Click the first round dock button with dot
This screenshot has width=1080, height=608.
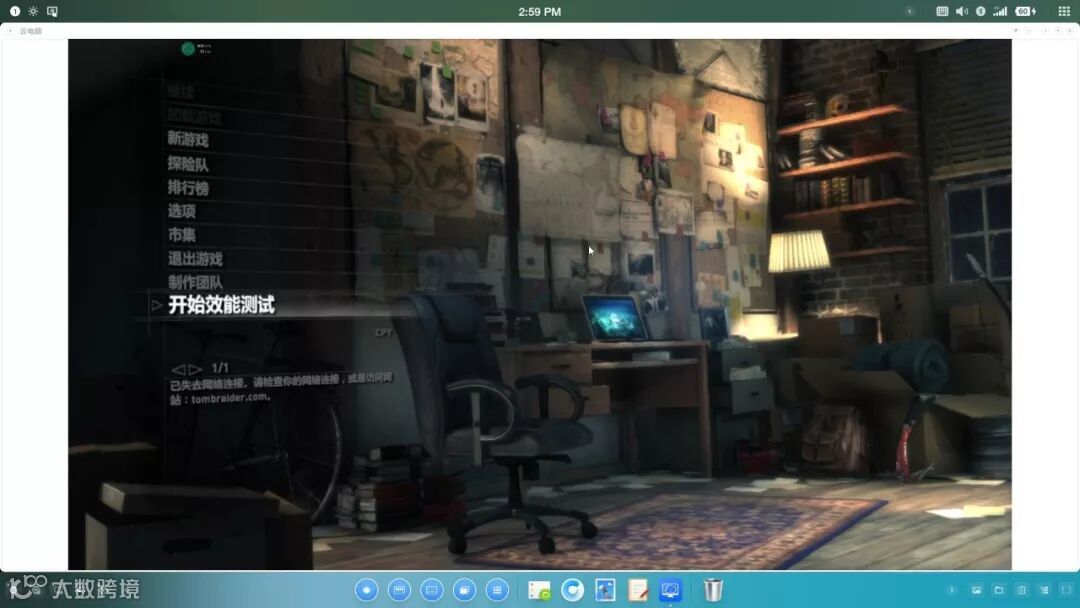pyautogui.click(x=366, y=590)
